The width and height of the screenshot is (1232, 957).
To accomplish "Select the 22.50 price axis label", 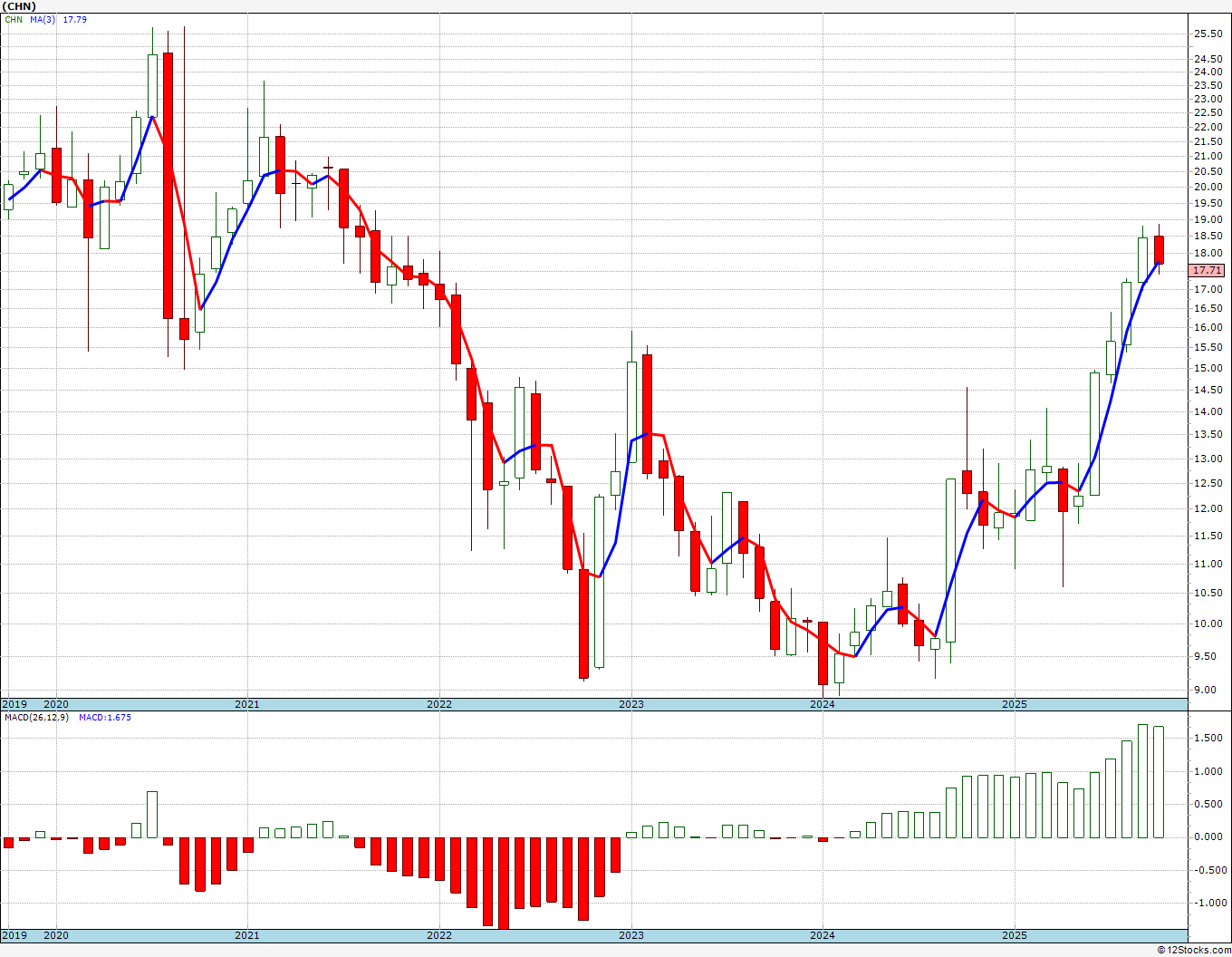I will pyautogui.click(x=1207, y=113).
